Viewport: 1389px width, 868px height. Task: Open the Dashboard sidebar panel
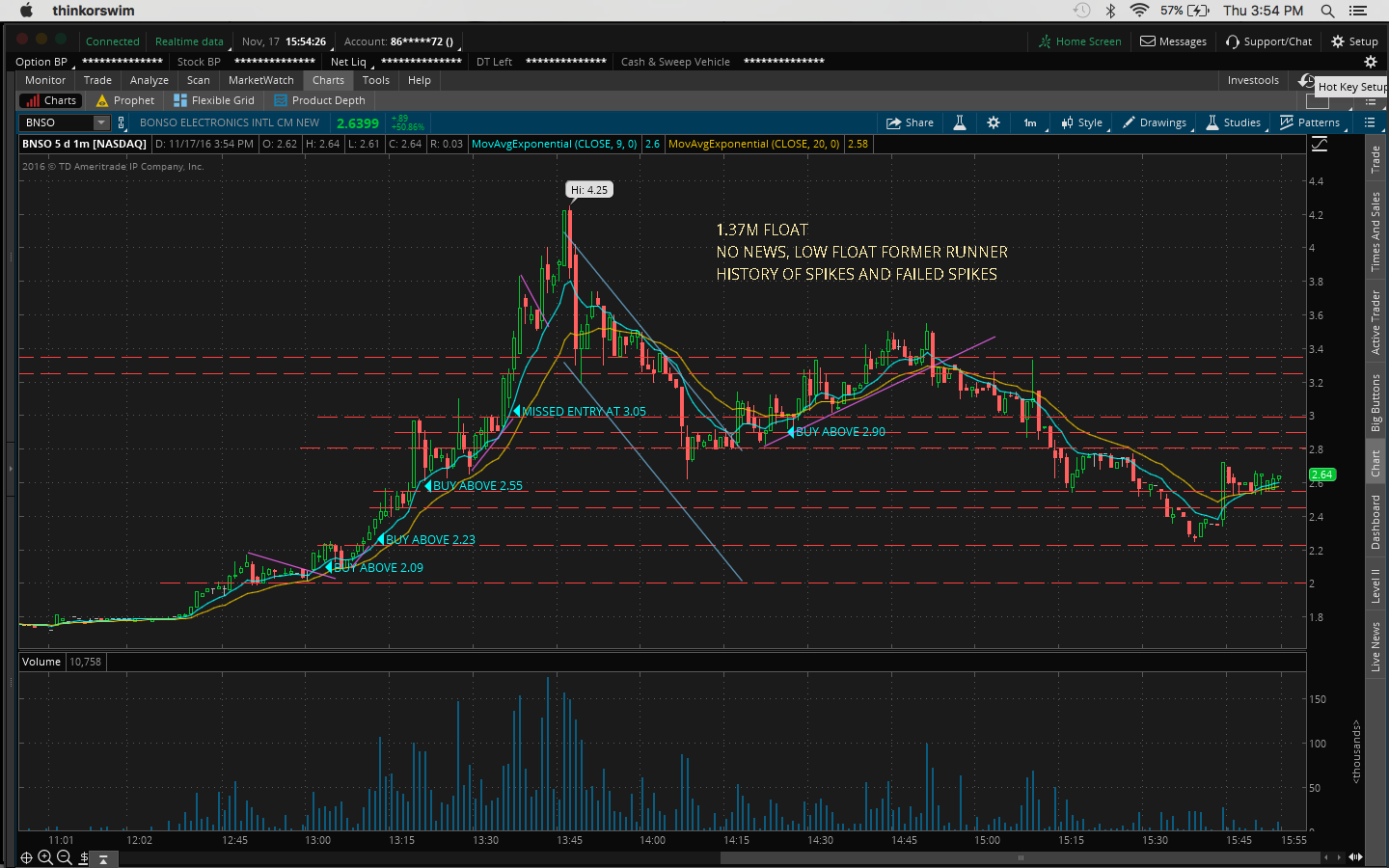tap(1376, 522)
